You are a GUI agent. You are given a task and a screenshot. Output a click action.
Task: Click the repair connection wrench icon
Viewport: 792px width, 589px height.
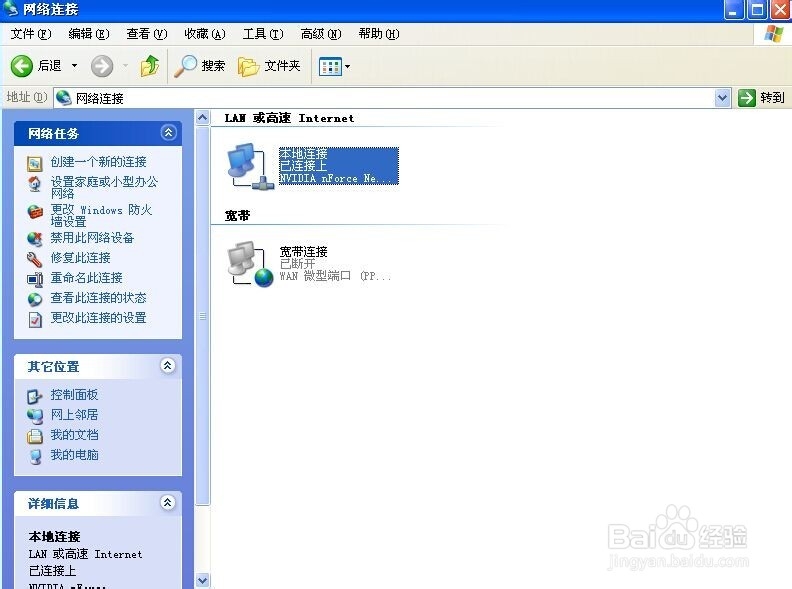point(34,259)
